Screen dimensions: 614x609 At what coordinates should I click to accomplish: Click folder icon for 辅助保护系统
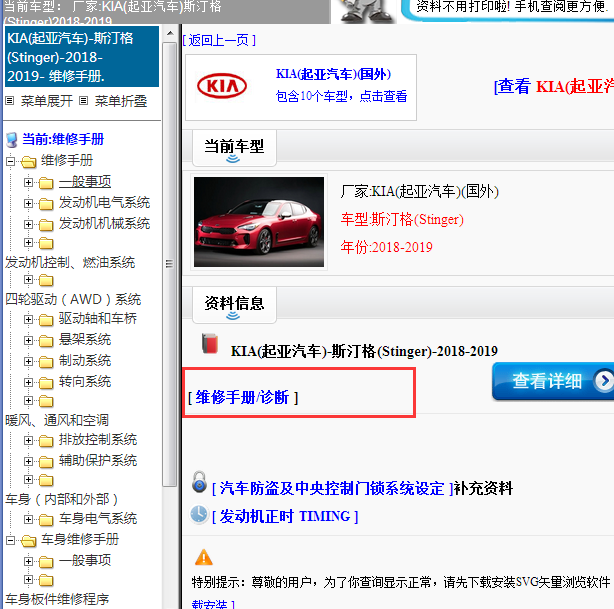tap(46, 462)
